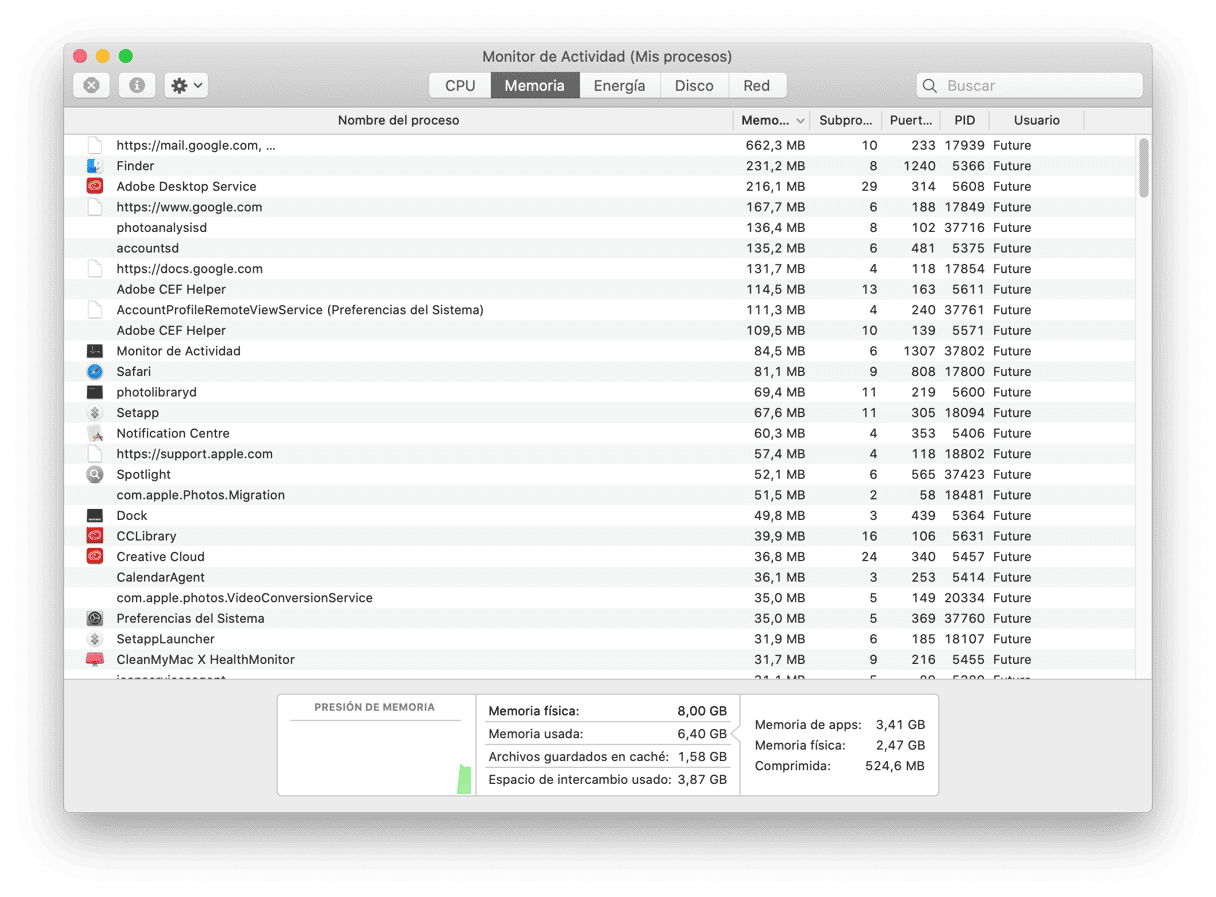Sort by PID column header
This screenshot has height=897, width=1216.
point(964,120)
